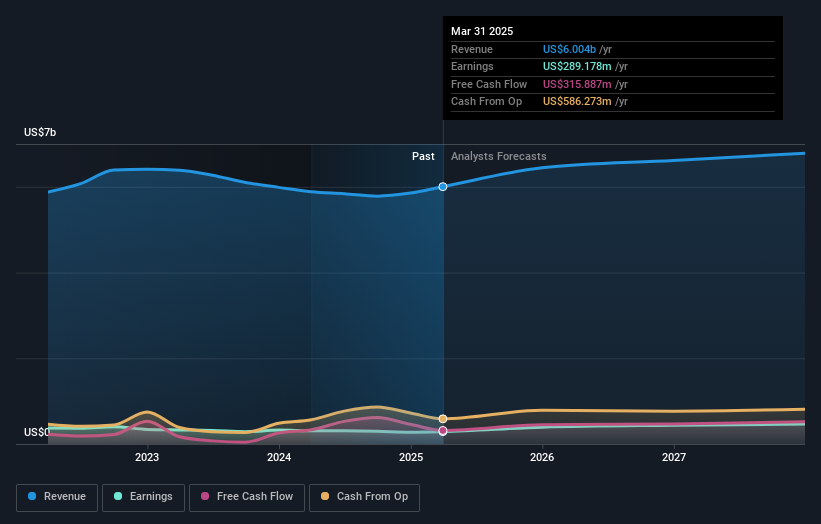This screenshot has width=821, height=524.
Task: Click the blue Revenue data point marker
Action: pos(443,187)
